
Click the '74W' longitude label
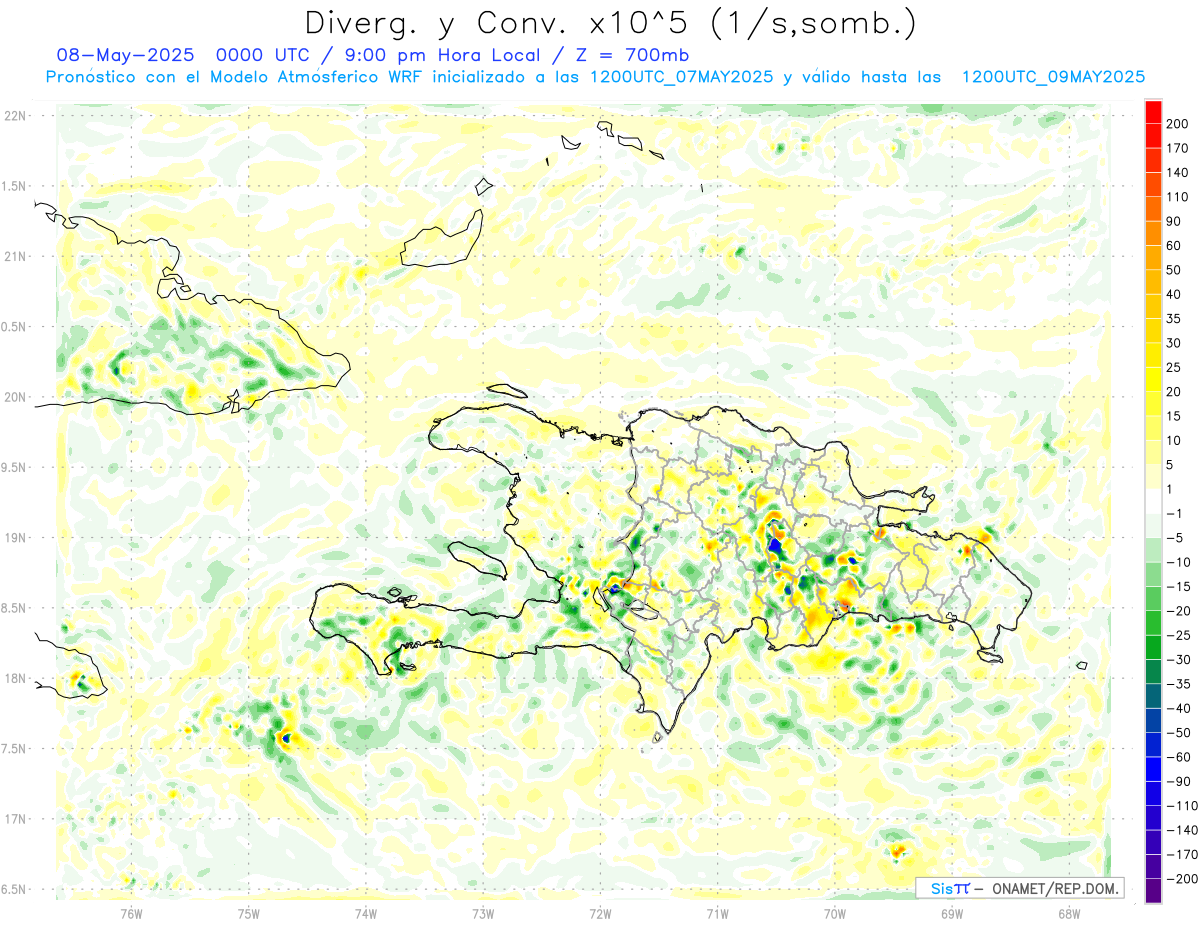[366, 914]
